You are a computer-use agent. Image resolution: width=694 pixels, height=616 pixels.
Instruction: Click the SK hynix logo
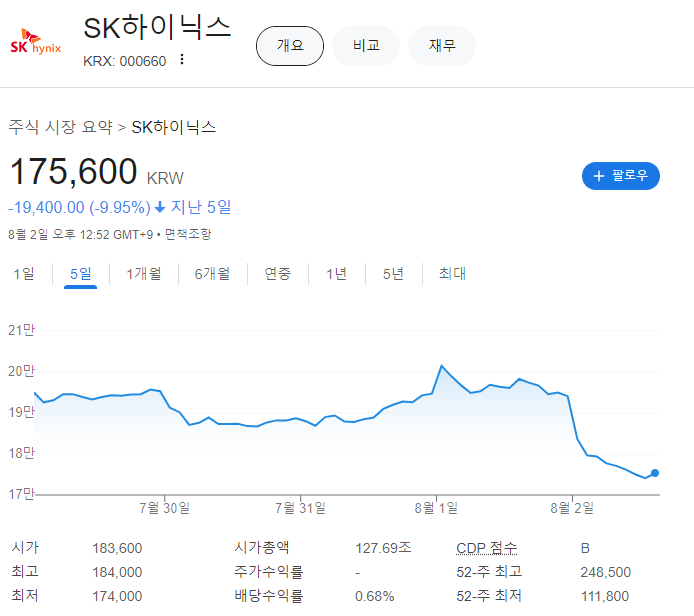[x=36, y=42]
